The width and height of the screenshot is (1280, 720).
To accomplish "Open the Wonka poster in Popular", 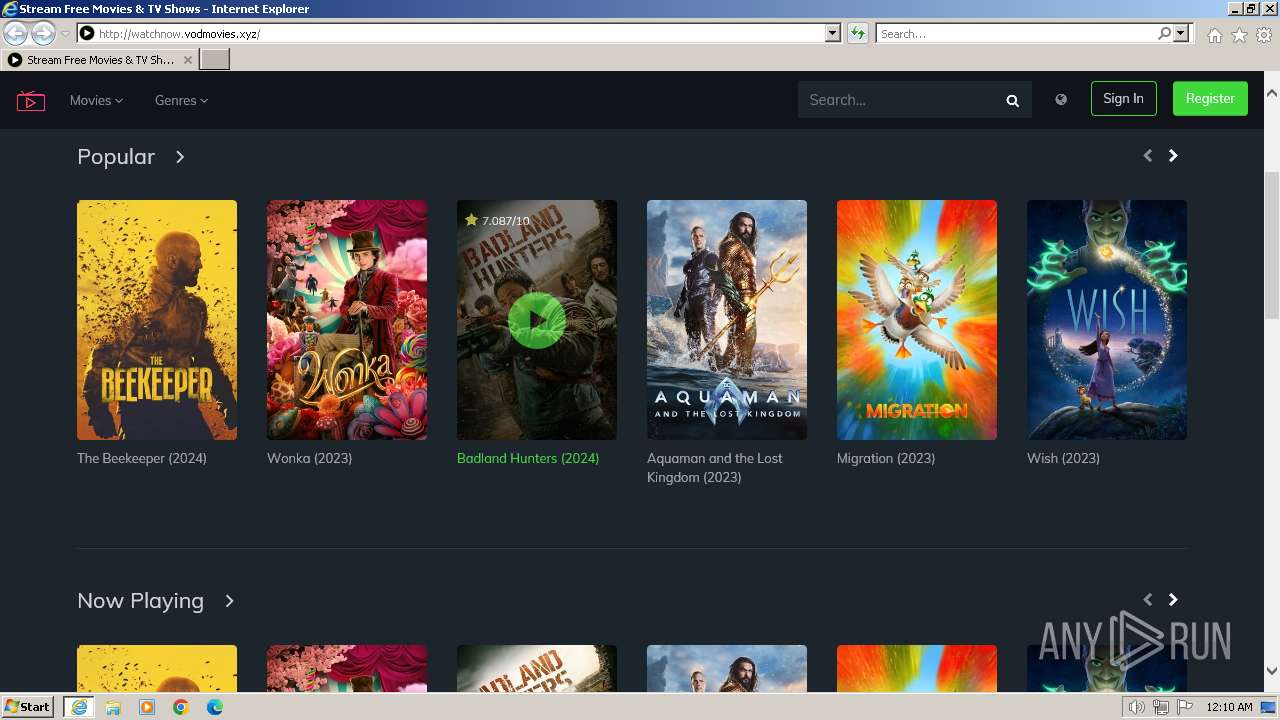I will 347,320.
